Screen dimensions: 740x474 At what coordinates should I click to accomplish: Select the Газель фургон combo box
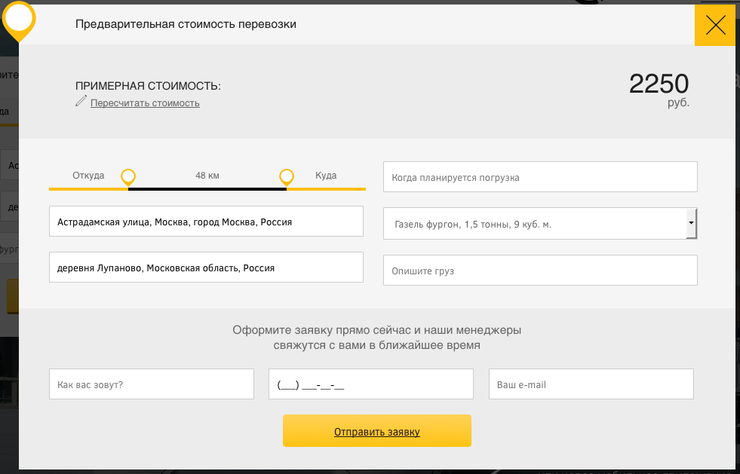click(540, 224)
